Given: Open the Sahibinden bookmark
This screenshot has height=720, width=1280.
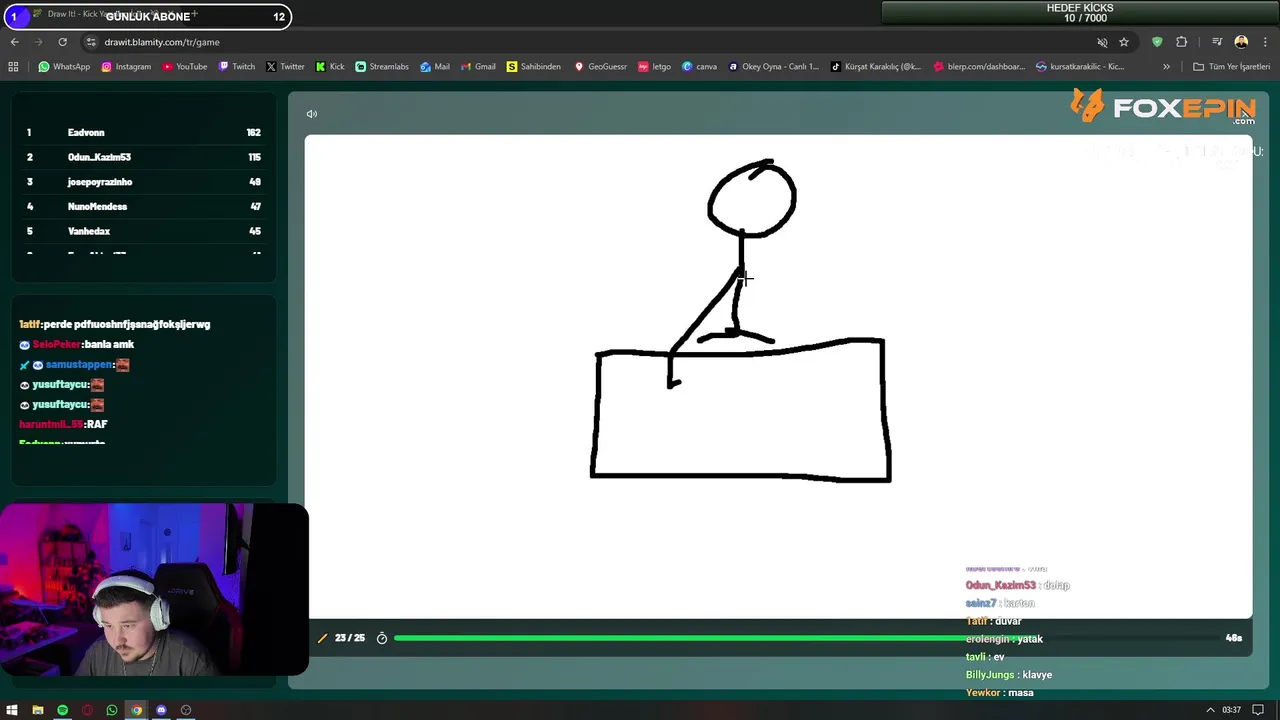Looking at the screenshot, I should pyautogui.click(x=534, y=67).
